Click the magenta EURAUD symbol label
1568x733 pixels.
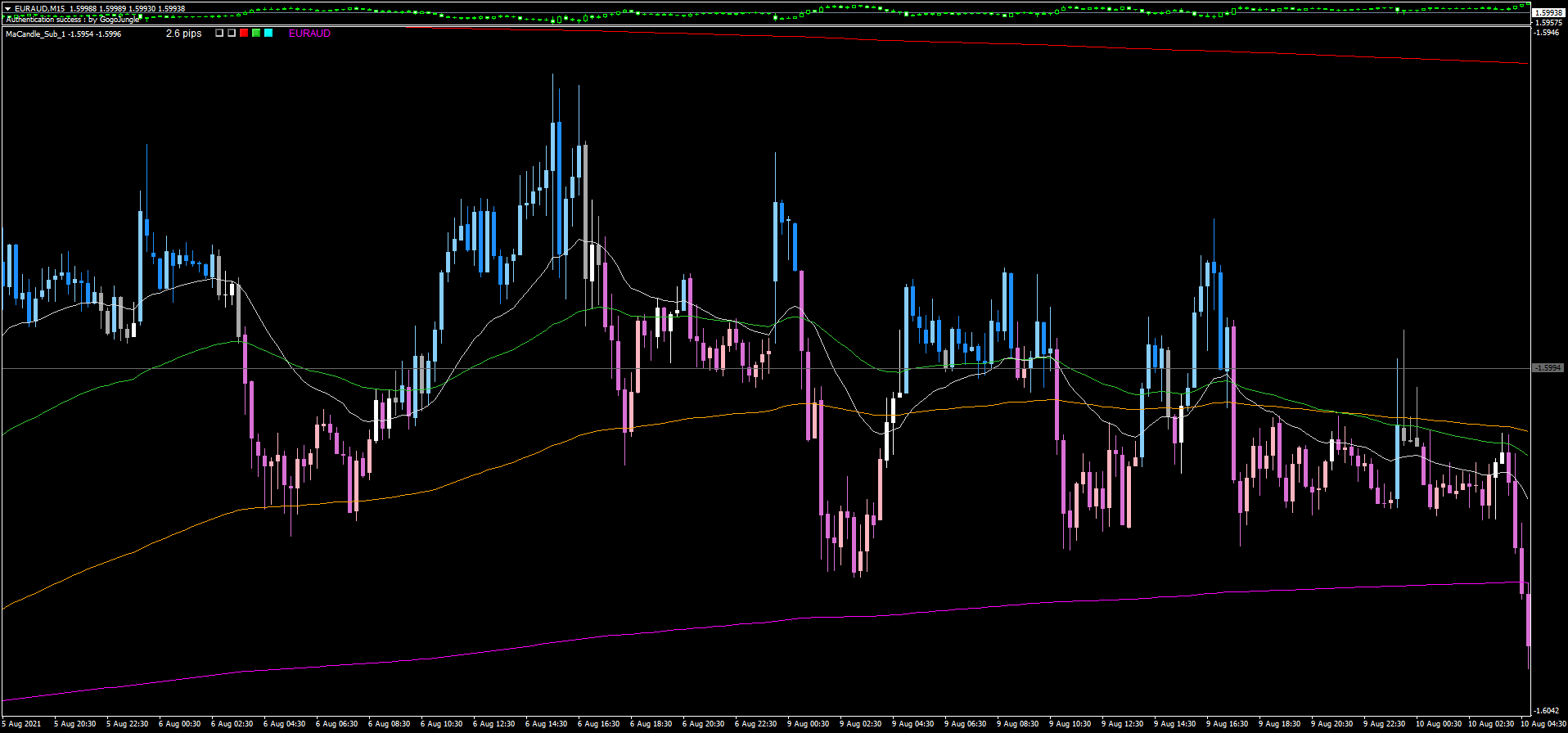pyautogui.click(x=309, y=34)
